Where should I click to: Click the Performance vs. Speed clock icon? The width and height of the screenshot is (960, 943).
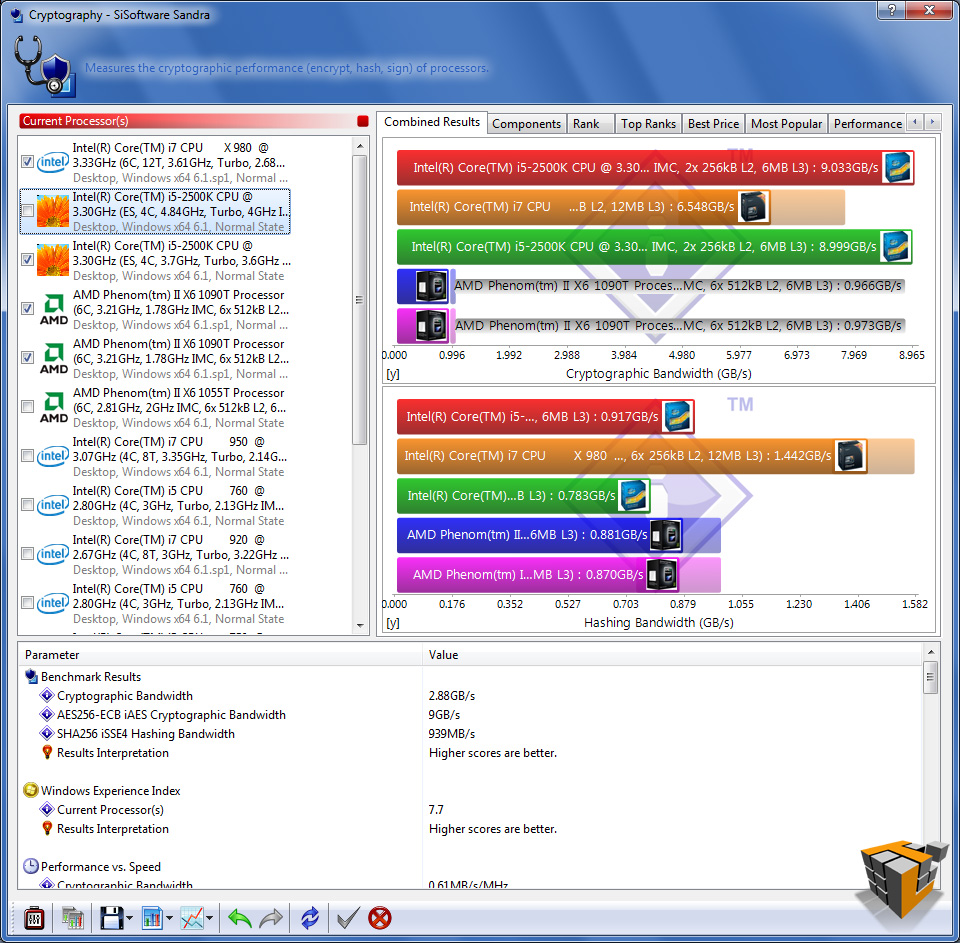pyautogui.click(x=31, y=866)
